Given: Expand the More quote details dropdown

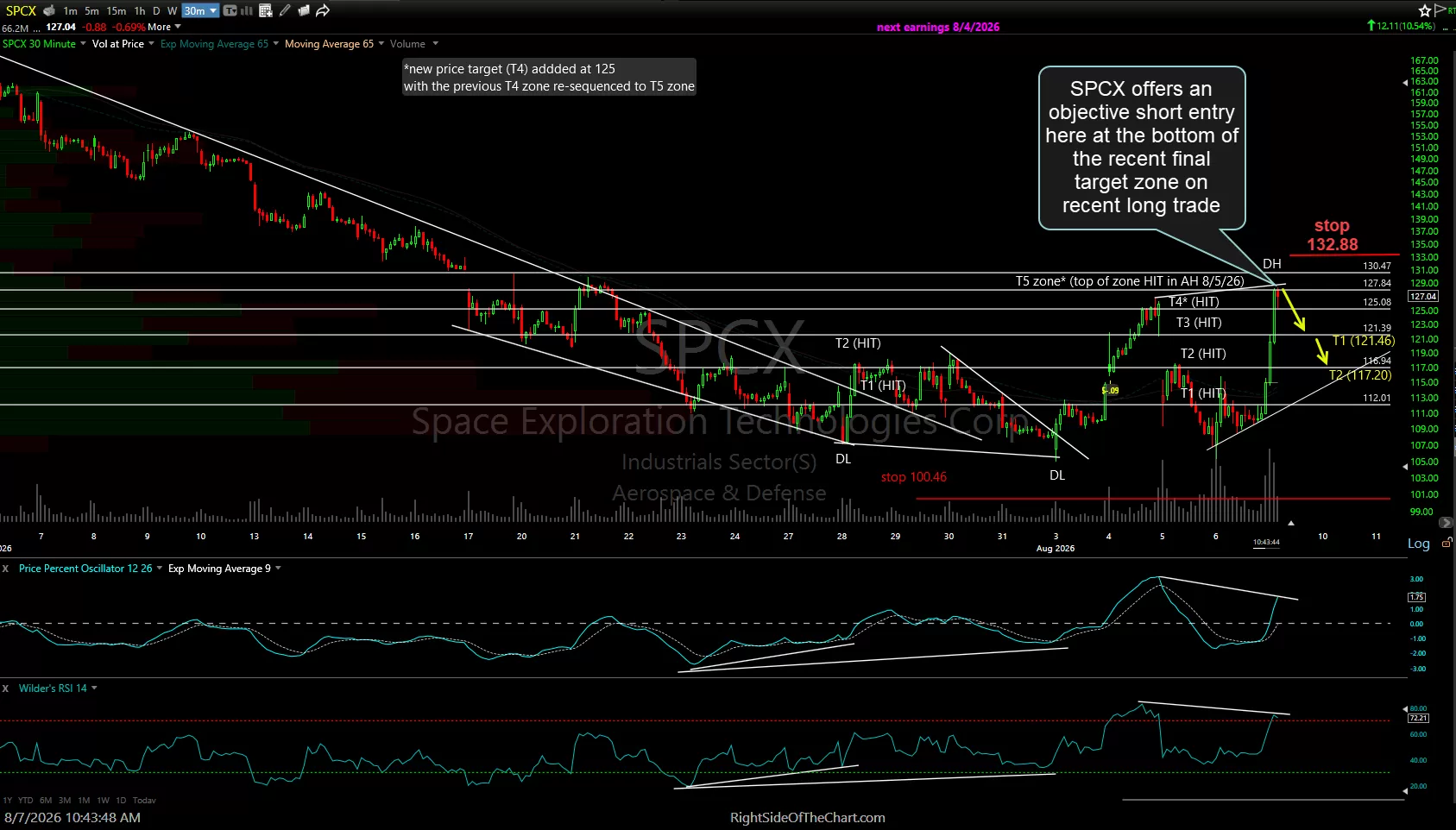Looking at the screenshot, I should pos(165,27).
